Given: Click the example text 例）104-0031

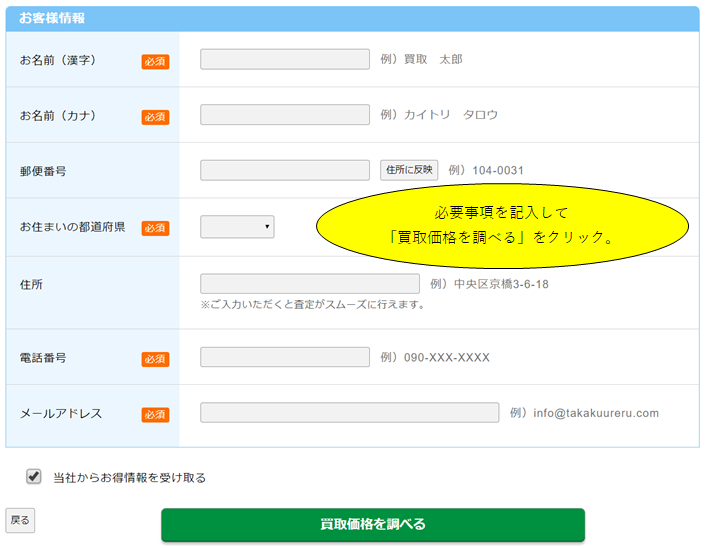Looking at the screenshot, I should pyautogui.click(x=486, y=170).
